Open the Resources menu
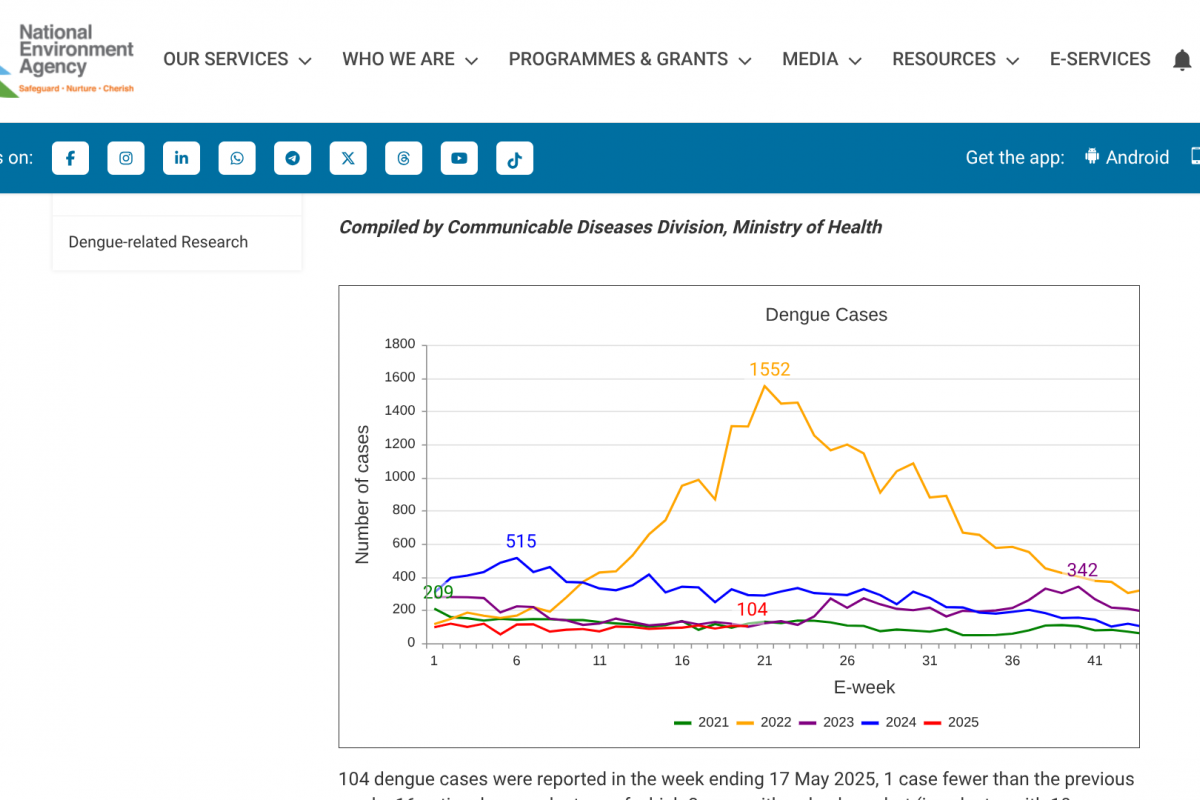 pyautogui.click(x=955, y=60)
